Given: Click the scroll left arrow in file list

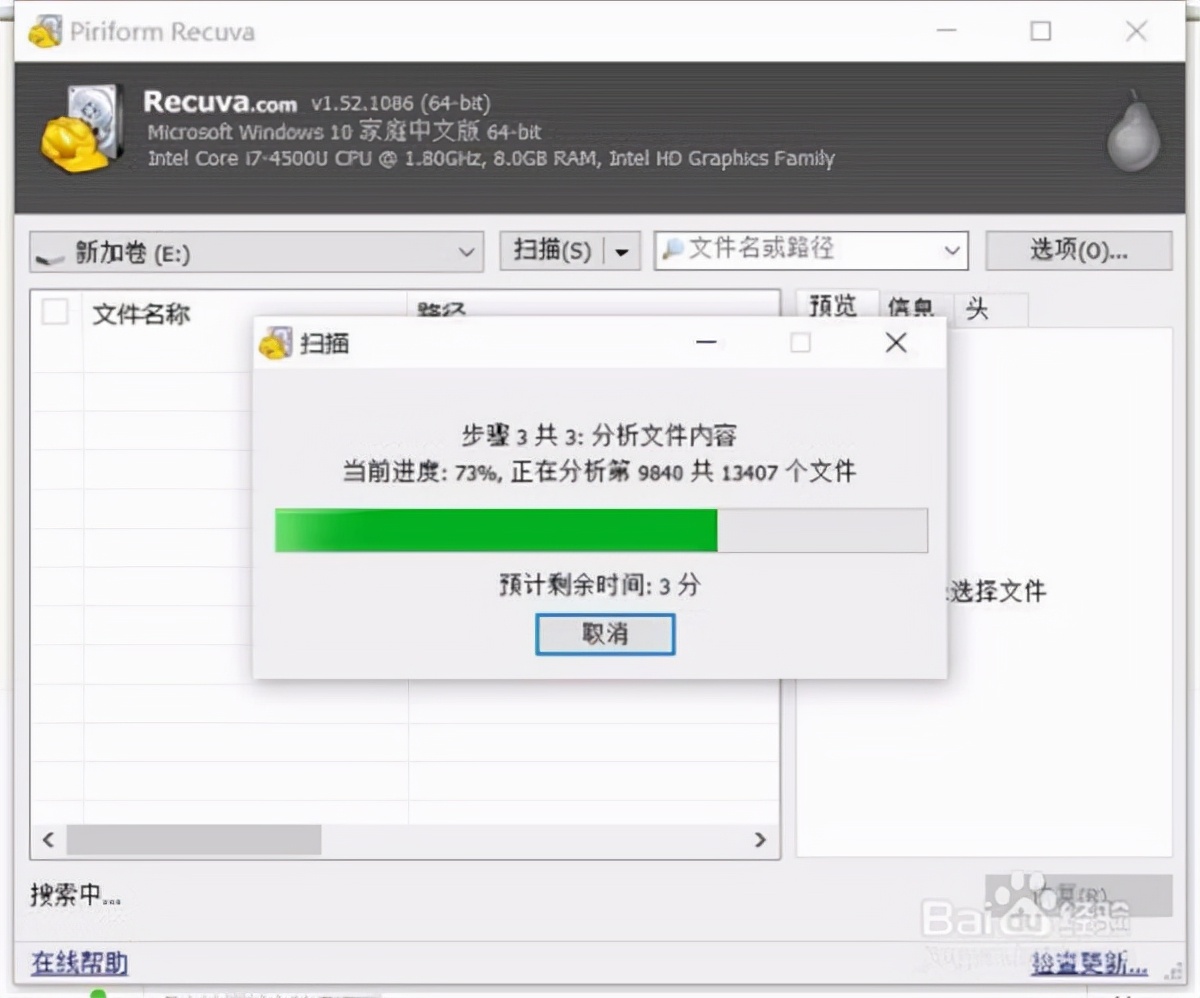Looking at the screenshot, I should [x=48, y=839].
